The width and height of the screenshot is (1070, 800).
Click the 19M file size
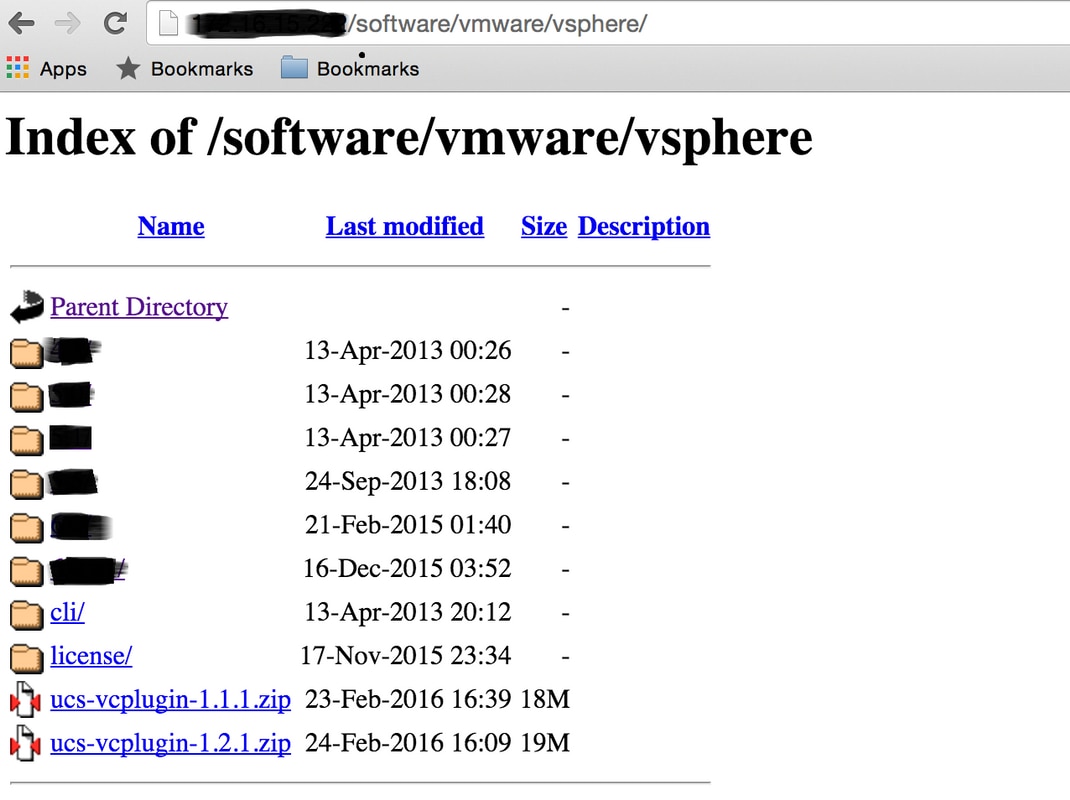[545, 743]
